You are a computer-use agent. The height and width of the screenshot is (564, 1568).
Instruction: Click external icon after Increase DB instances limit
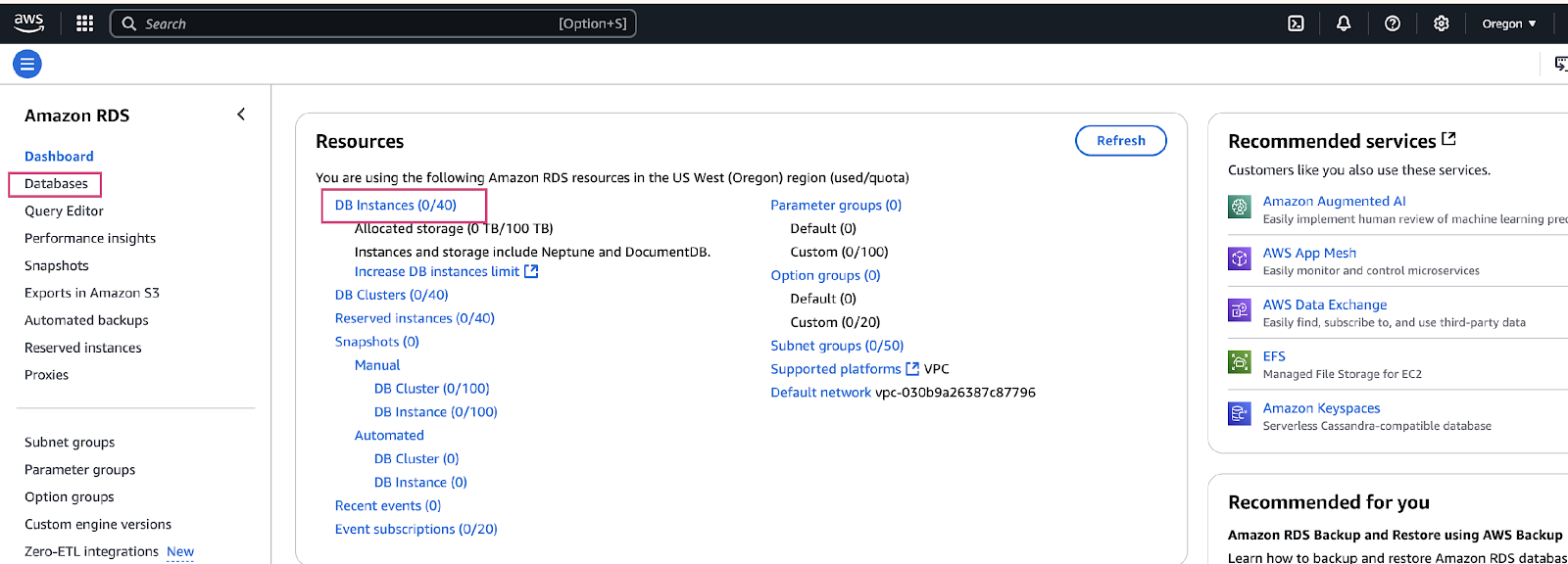531,271
